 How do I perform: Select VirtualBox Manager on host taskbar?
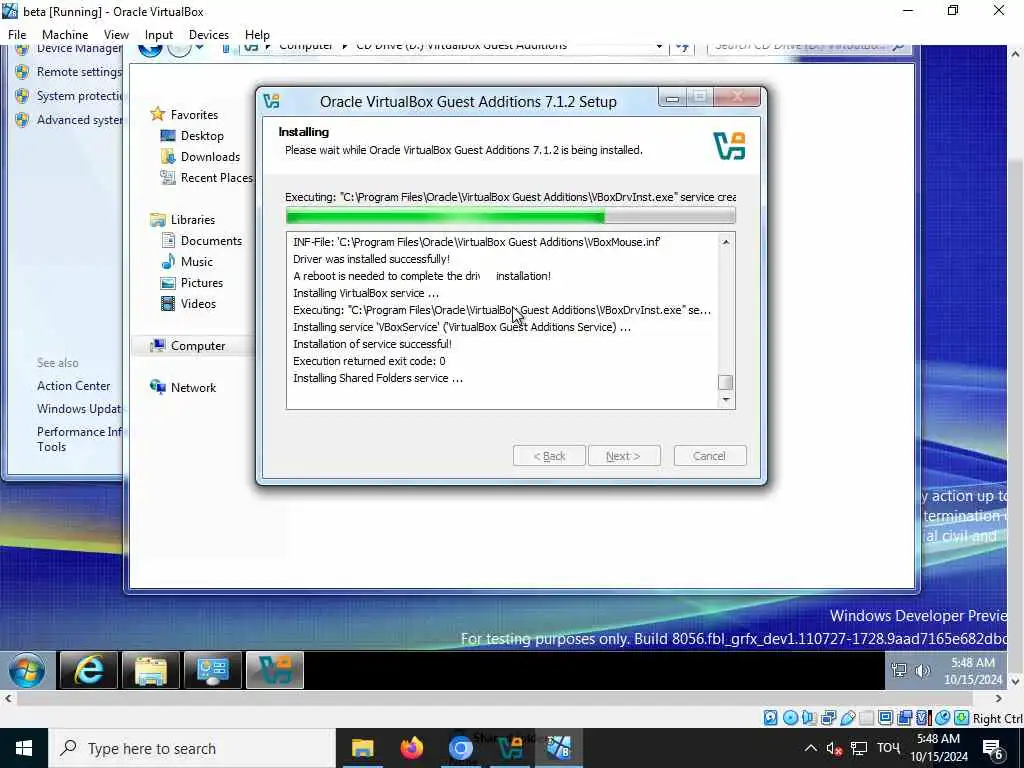click(x=509, y=748)
